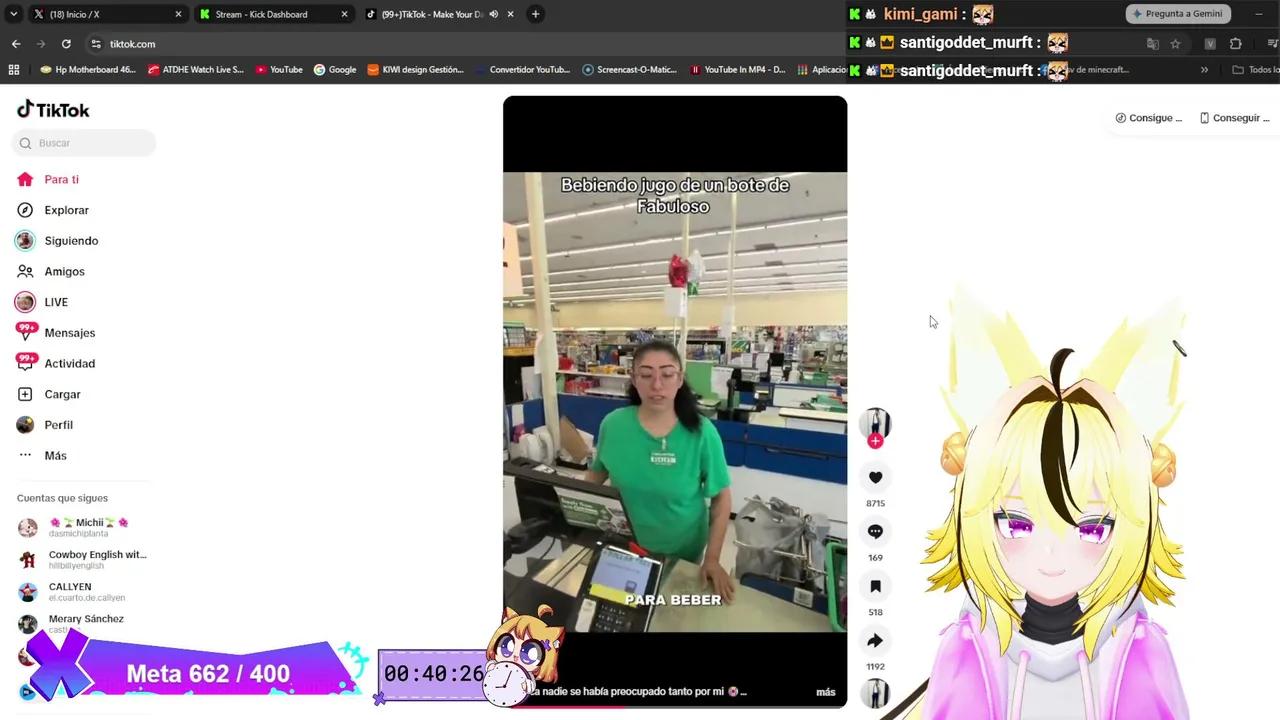Click the translate page icon
The height and width of the screenshot is (720, 1280).
tap(1153, 44)
